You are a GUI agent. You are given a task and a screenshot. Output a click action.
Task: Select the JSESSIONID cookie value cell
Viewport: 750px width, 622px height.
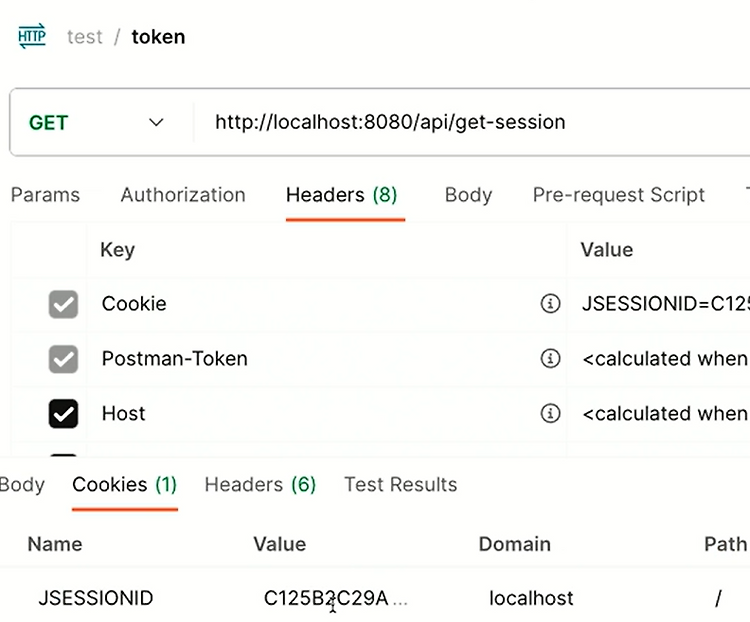pyautogui.click(x=335, y=598)
